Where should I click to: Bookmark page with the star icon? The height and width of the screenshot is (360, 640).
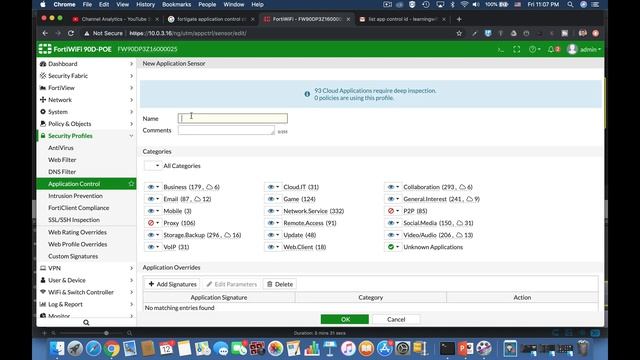tap(459, 33)
